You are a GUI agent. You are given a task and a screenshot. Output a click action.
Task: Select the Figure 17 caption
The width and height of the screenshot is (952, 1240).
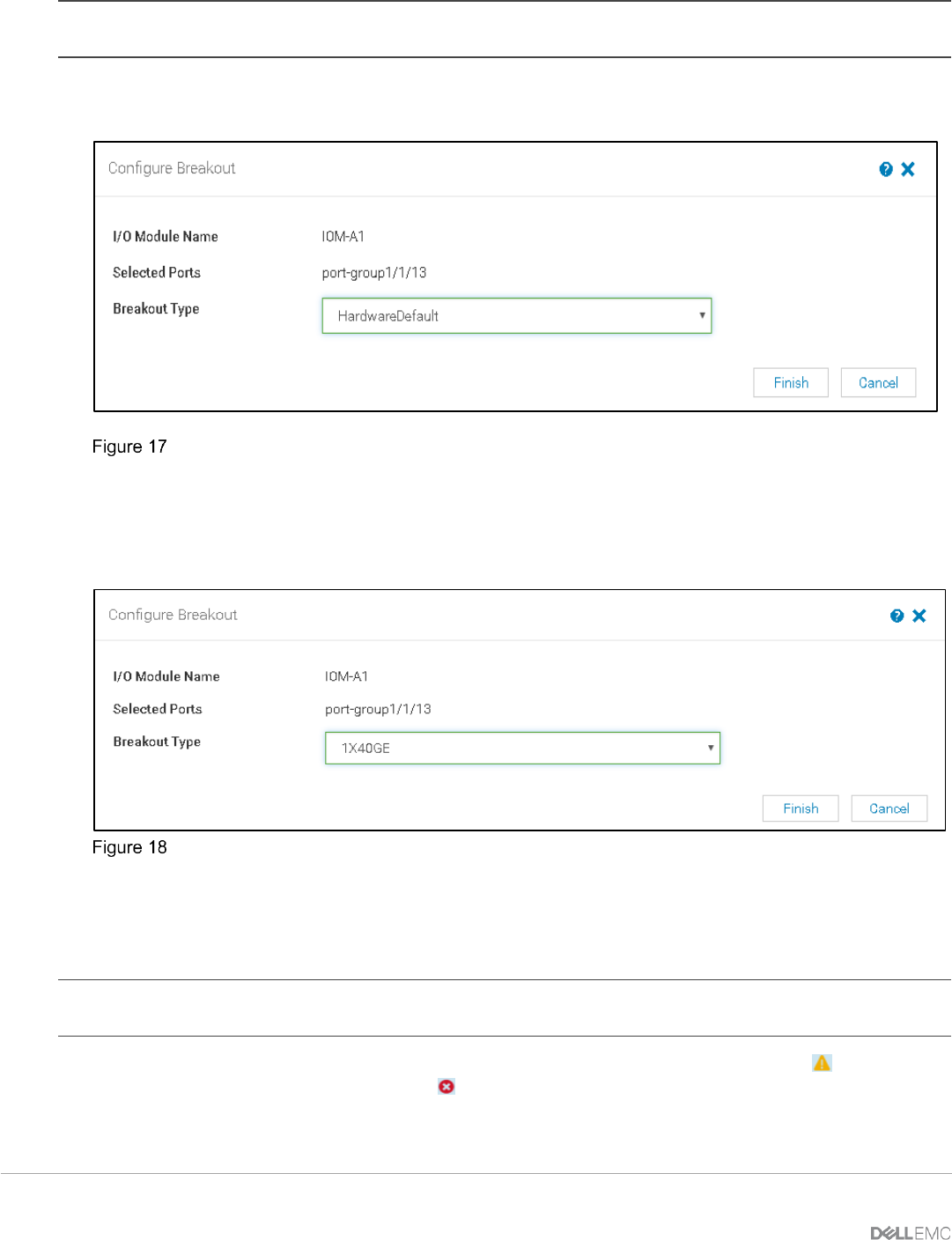(129, 447)
